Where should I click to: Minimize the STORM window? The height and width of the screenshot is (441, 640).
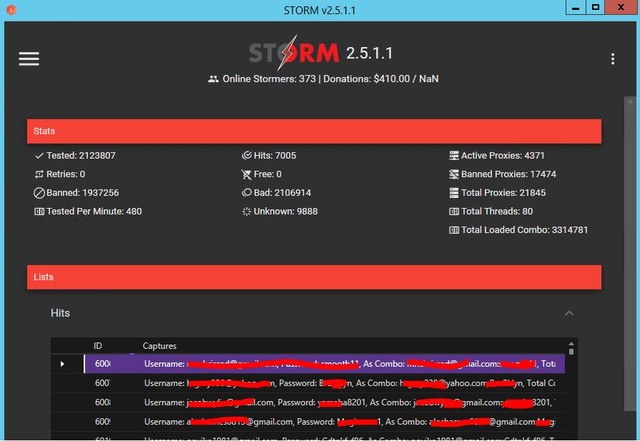coord(576,7)
